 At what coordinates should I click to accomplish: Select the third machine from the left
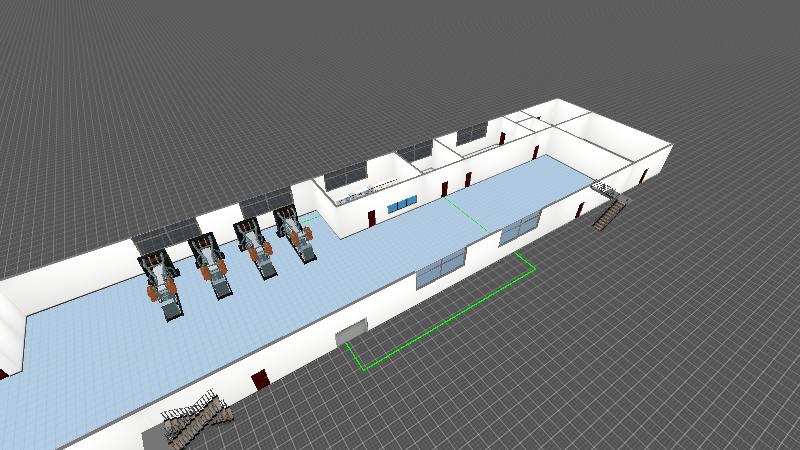(x=256, y=250)
